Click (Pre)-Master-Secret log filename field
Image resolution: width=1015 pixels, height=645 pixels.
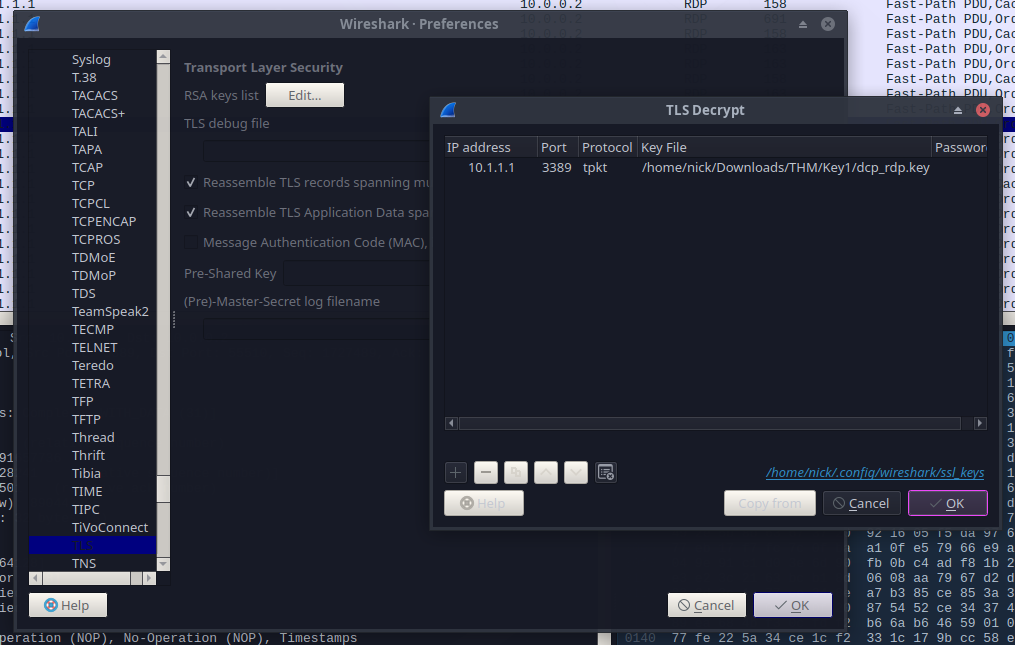pyautogui.click(x=317, y=329)
